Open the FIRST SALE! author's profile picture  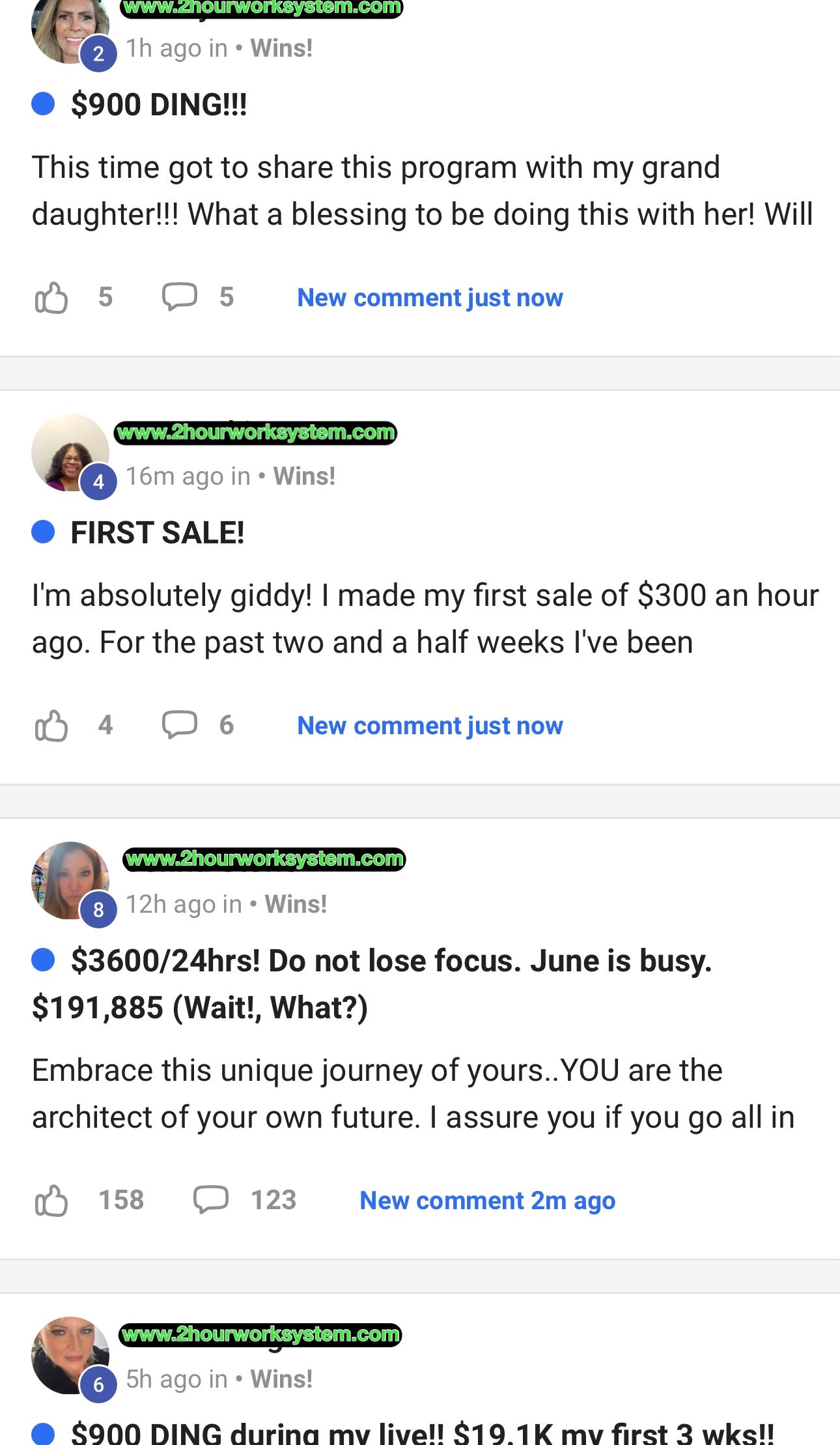click(x=65, y=448)
